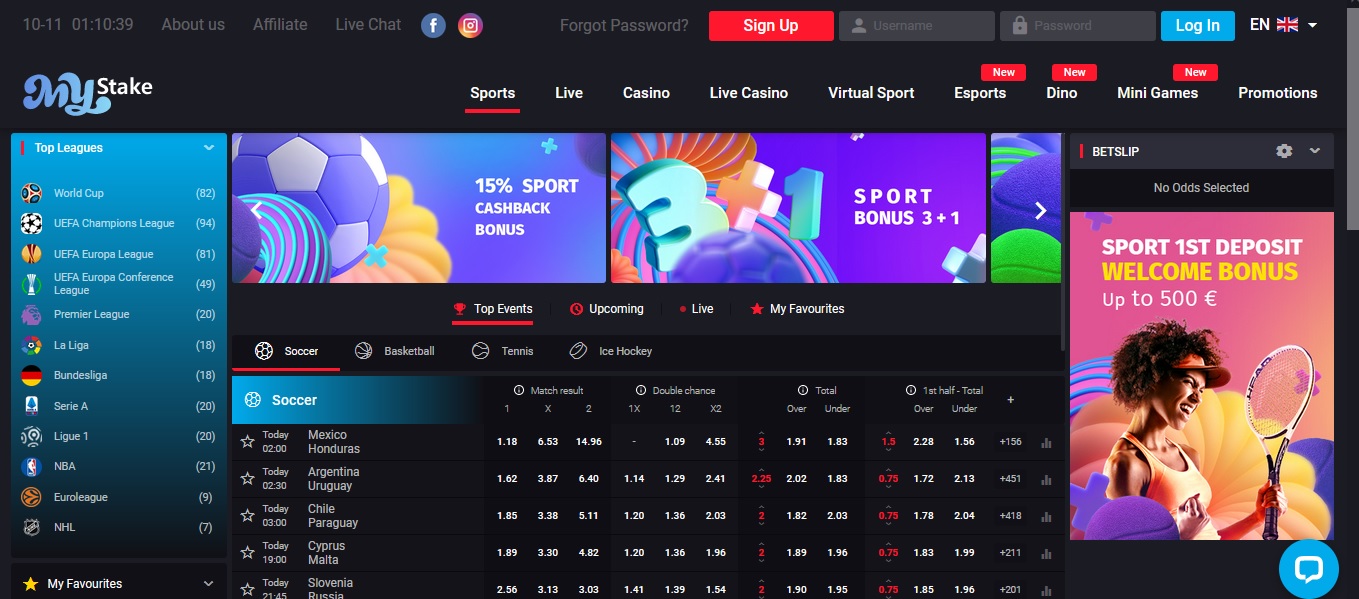Screen dimensions: 1359x599
Task: Open the Live Casino menu item
Action: click(749, 93)
